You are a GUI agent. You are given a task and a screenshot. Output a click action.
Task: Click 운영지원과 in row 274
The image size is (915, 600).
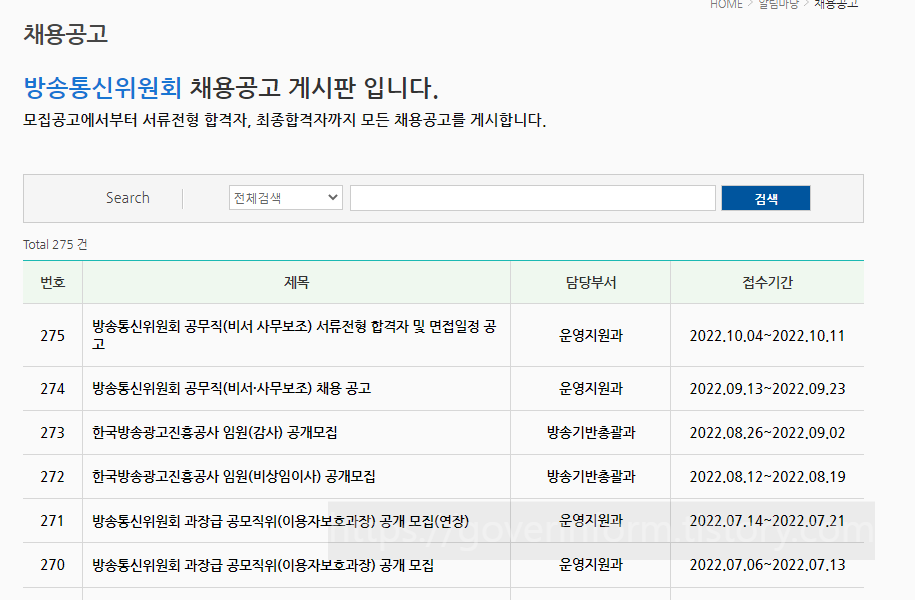(591, 389)
